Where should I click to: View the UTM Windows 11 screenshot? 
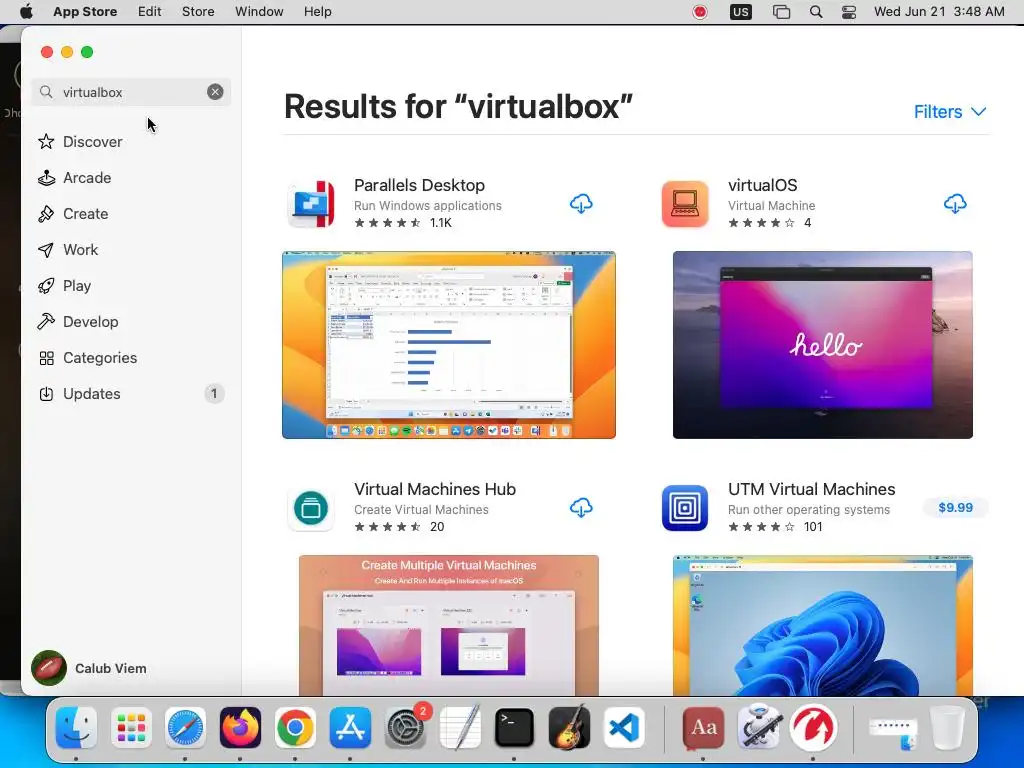tap(823, 625)
